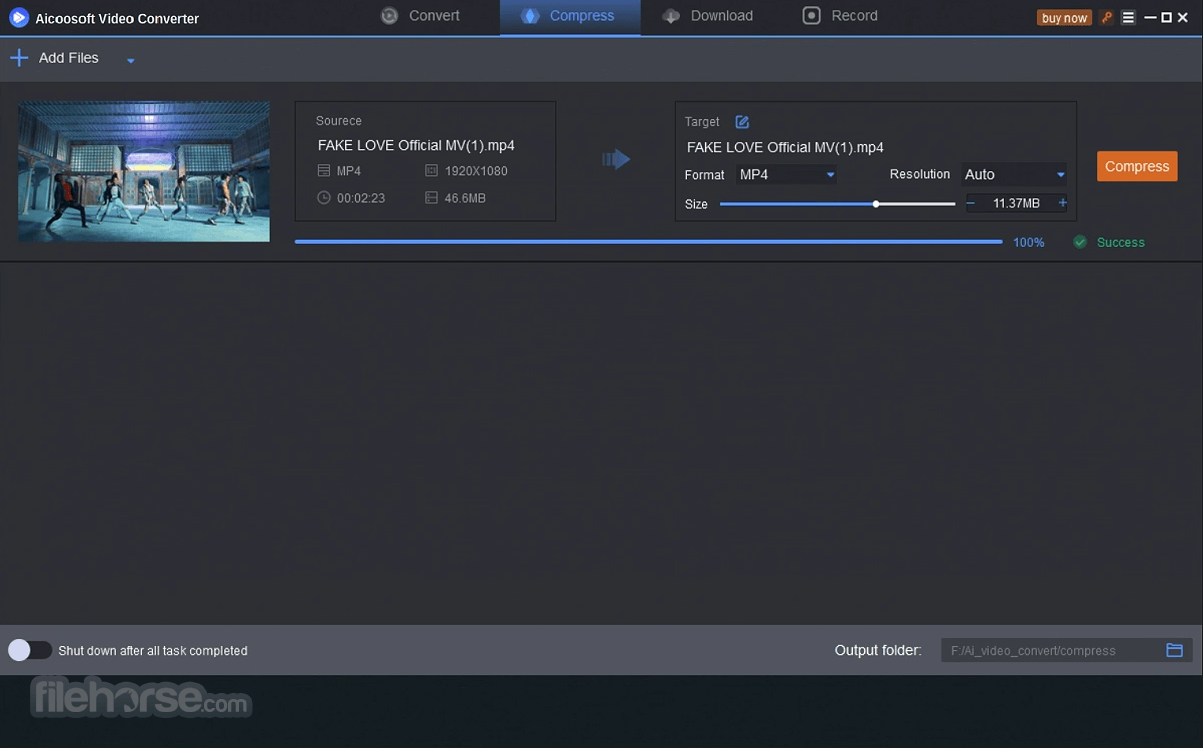The width and height of the screenshot is (1203, 748).
Task: Increase target size with plus button
Action: point(1062,203)
